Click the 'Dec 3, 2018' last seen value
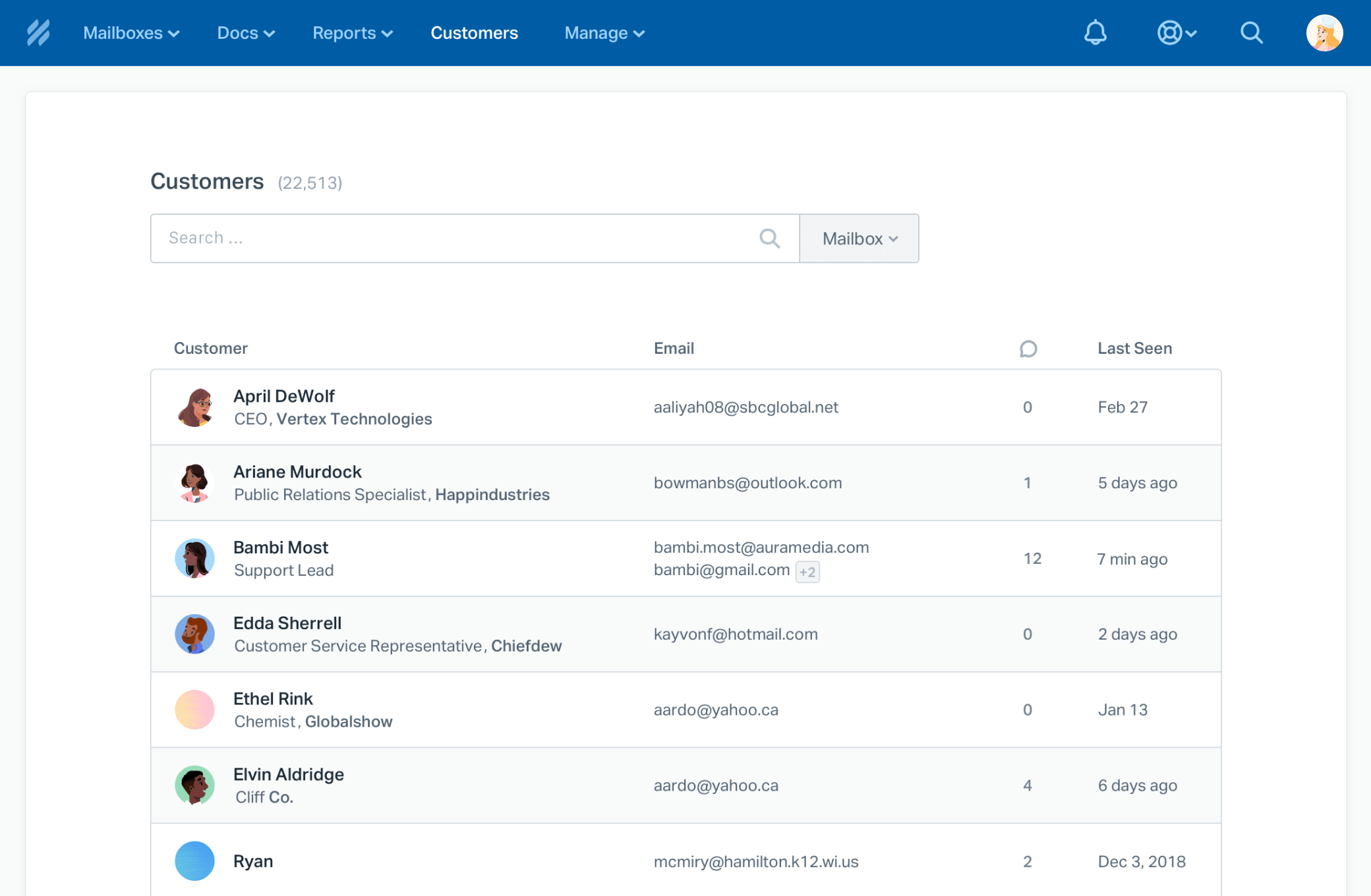The width and height of the screenshot is (1371, 896). point(1141,862)
